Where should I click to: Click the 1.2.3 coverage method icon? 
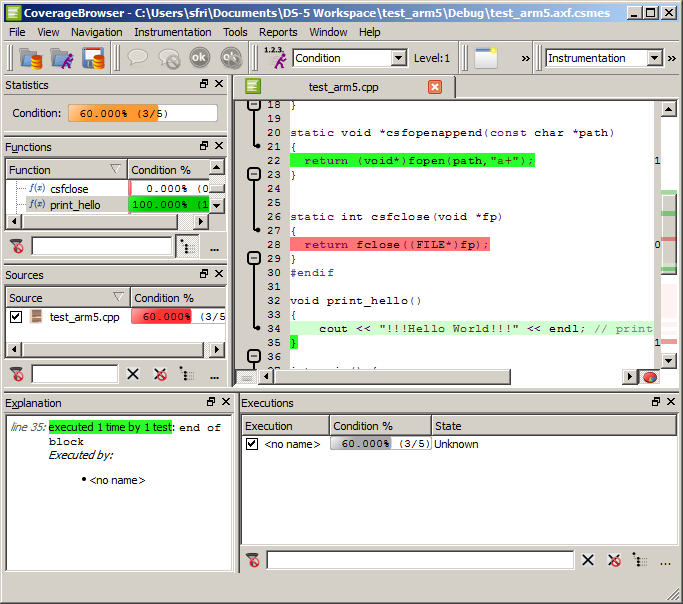(274, 58)
